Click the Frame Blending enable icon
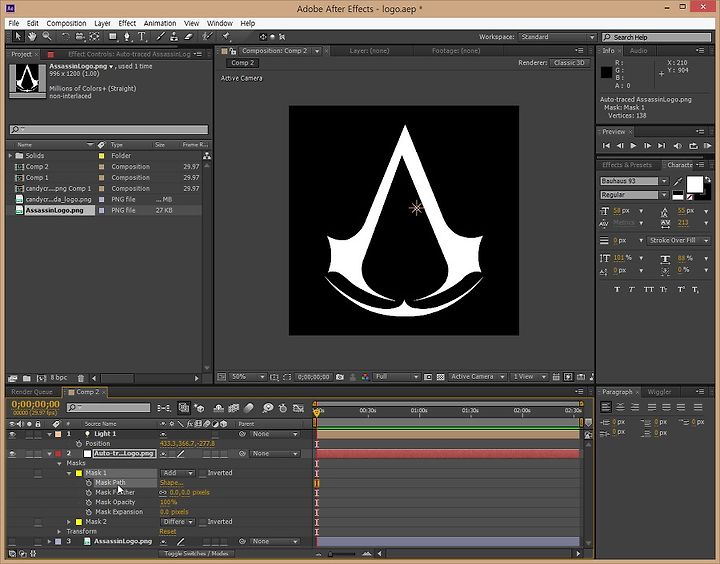Screen dimensions: 720x564 [x=233, y=408]
